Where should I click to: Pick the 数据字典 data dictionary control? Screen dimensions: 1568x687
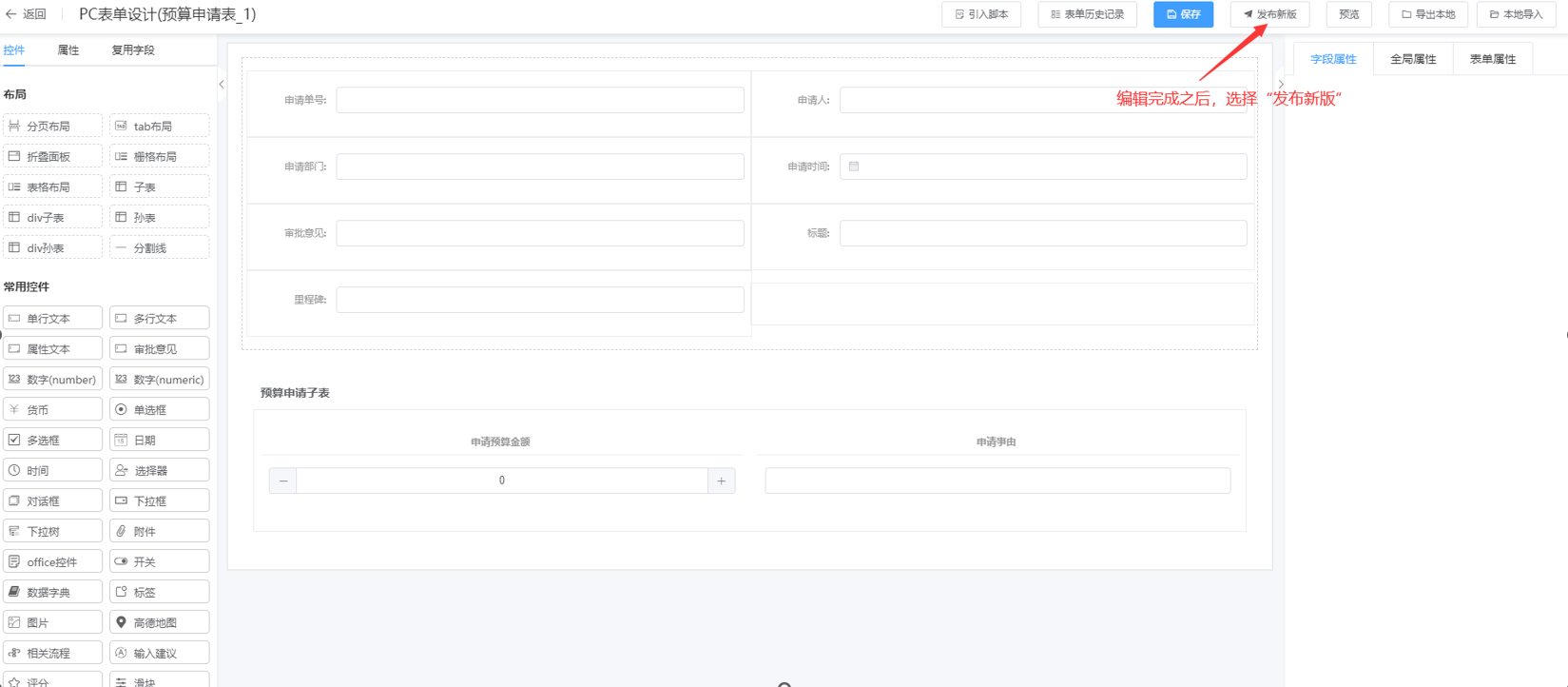tap(53, 592)
